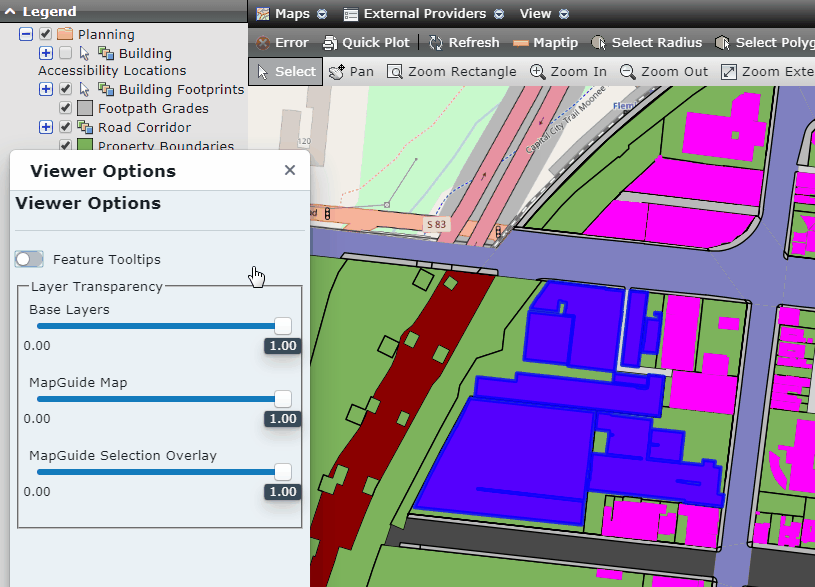Collapse the Planning group in the Legend
This screenshot has width=815, height=587.
point(25,34)
